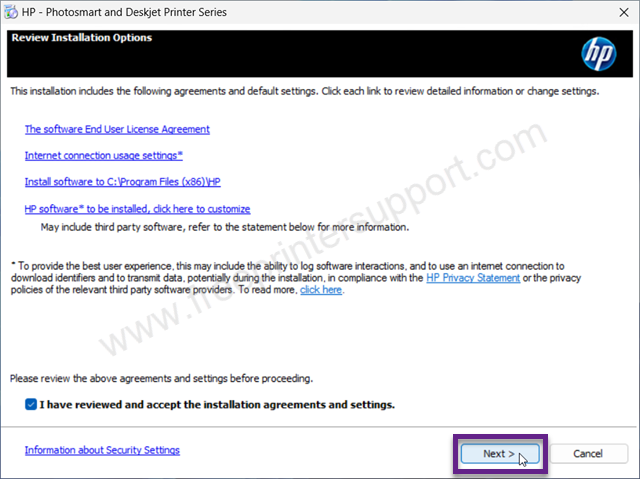
Task: Close the HP installer dialog window
Action: coord(624,12)
